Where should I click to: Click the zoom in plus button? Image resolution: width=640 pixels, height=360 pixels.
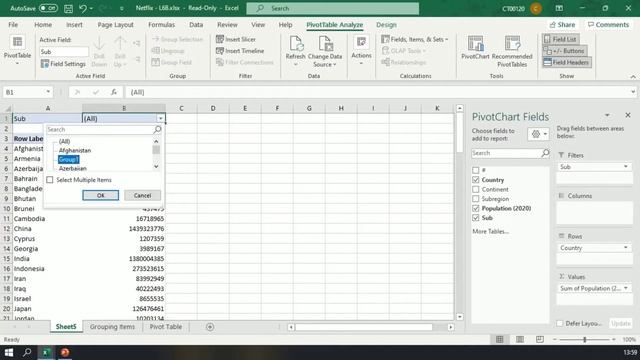coord(613,339)
